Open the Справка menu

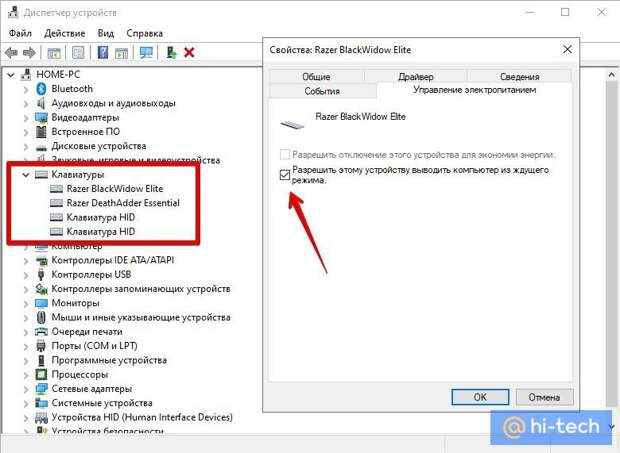pos(145,33)
